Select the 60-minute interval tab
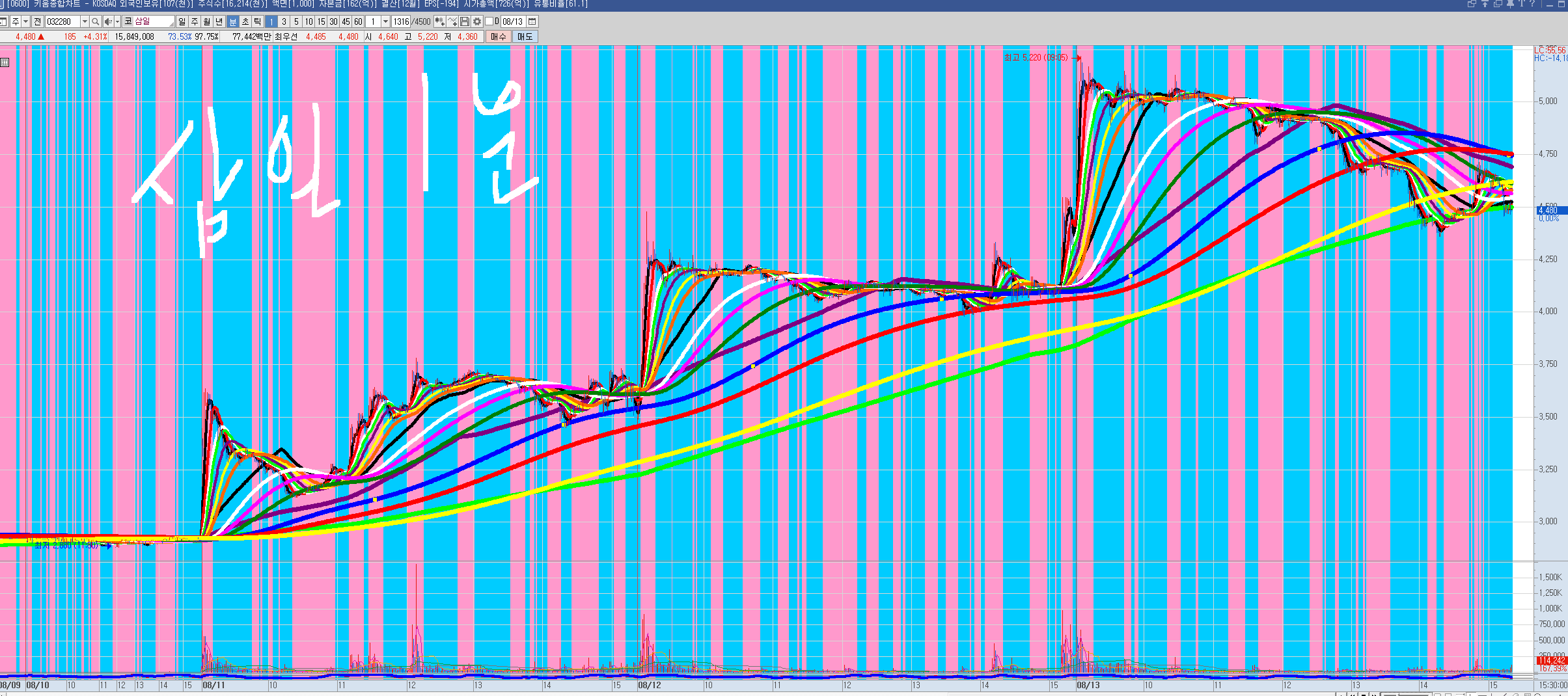This screenshot has height=696, width=1568. pos(358,21)
